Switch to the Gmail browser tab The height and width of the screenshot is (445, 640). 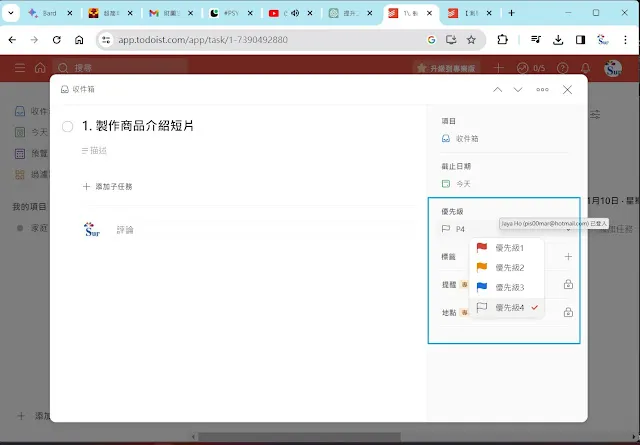pos(164,13)
